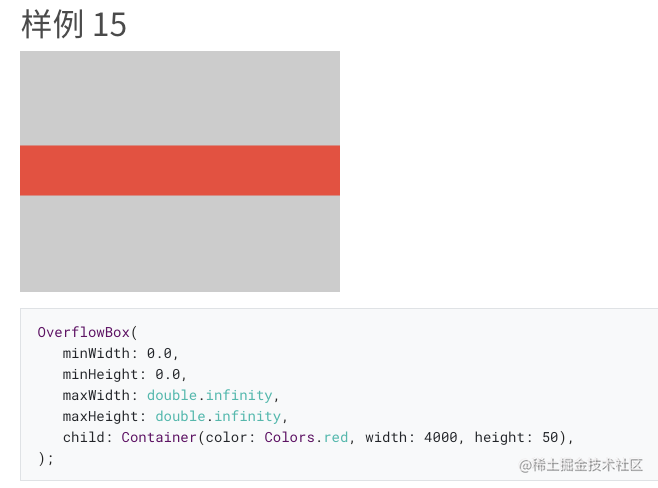Click the maxHeight property name
658x488 pixels.
(x=100, y=416)
